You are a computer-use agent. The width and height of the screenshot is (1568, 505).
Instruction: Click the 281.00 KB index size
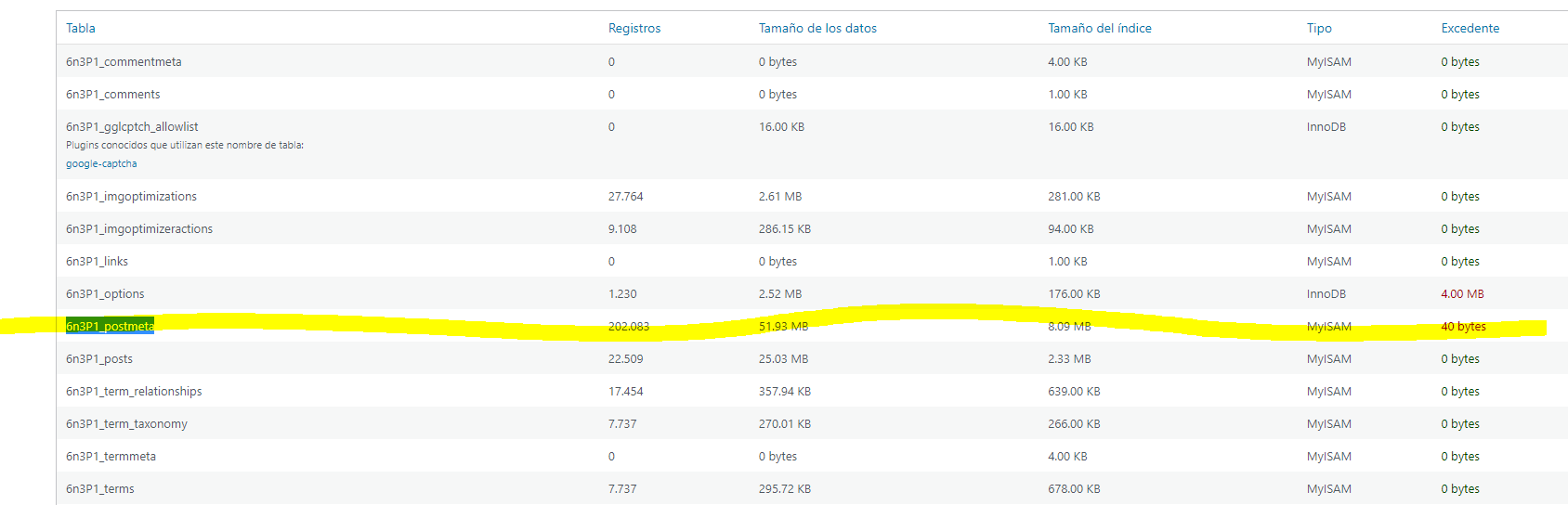1074,197
